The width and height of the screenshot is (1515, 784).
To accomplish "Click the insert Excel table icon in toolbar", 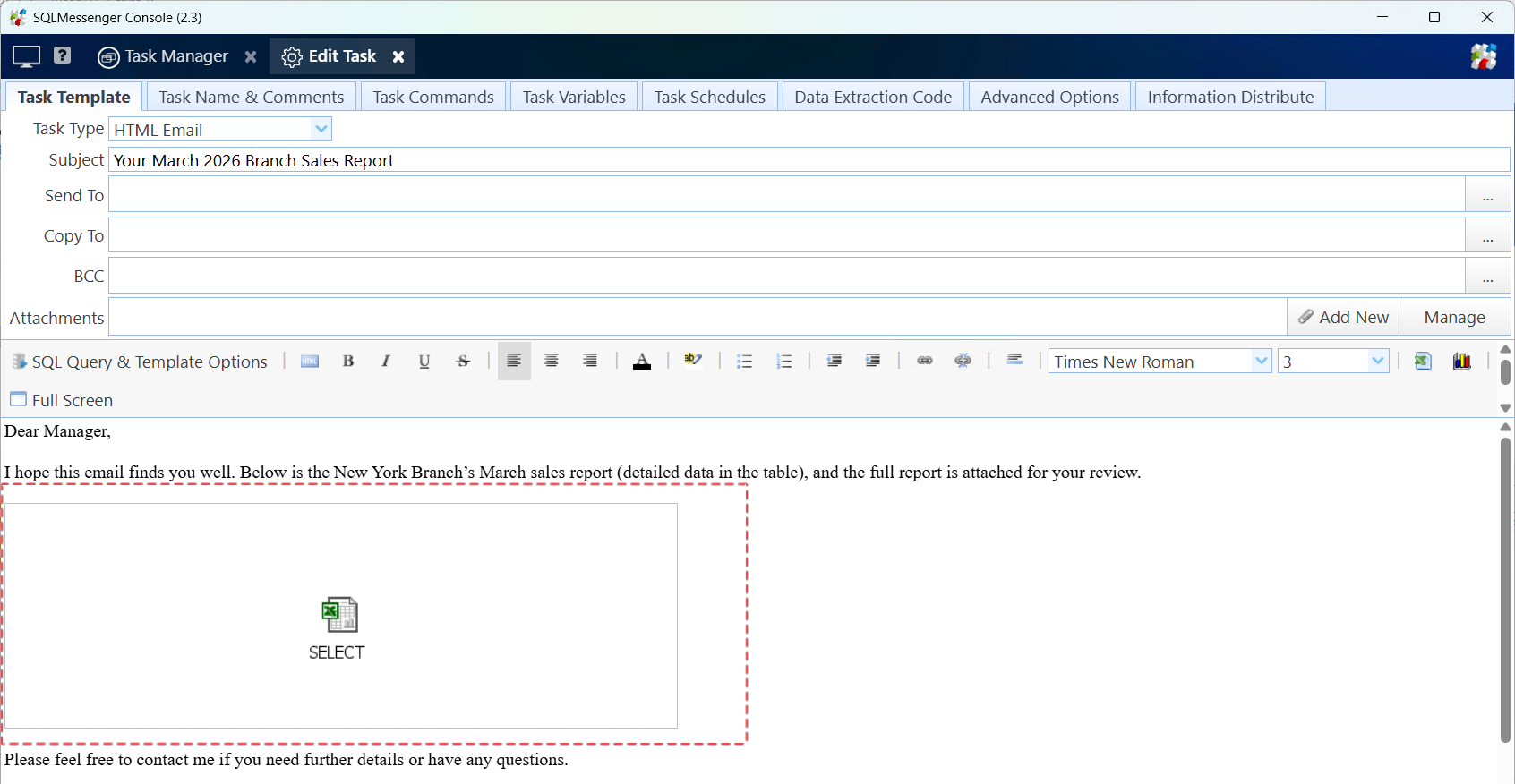I will click(1423, 361).
